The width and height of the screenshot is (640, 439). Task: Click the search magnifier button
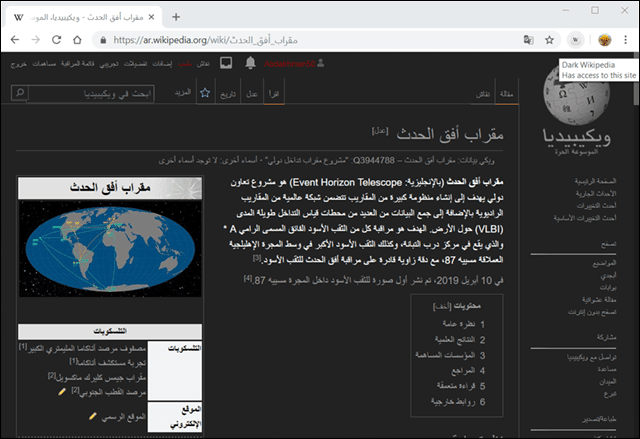(x=20, y=93)
